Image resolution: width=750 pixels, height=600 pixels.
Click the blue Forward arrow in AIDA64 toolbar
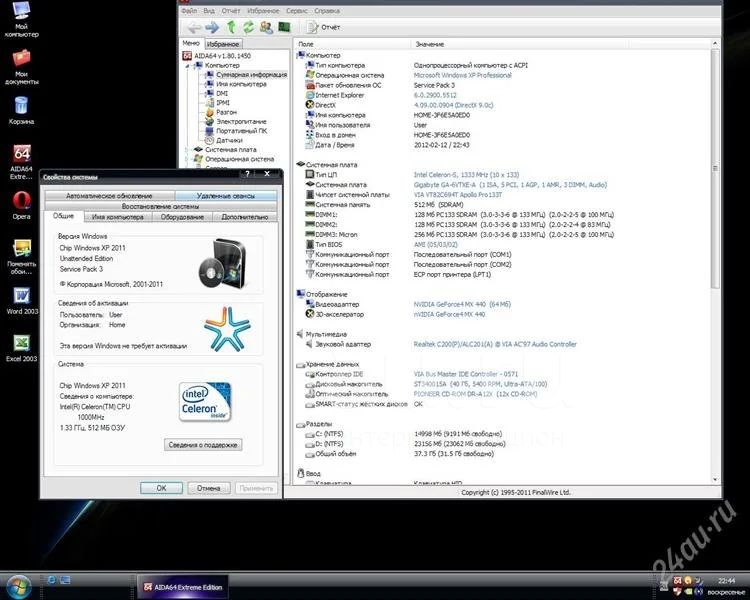point(210,27)
